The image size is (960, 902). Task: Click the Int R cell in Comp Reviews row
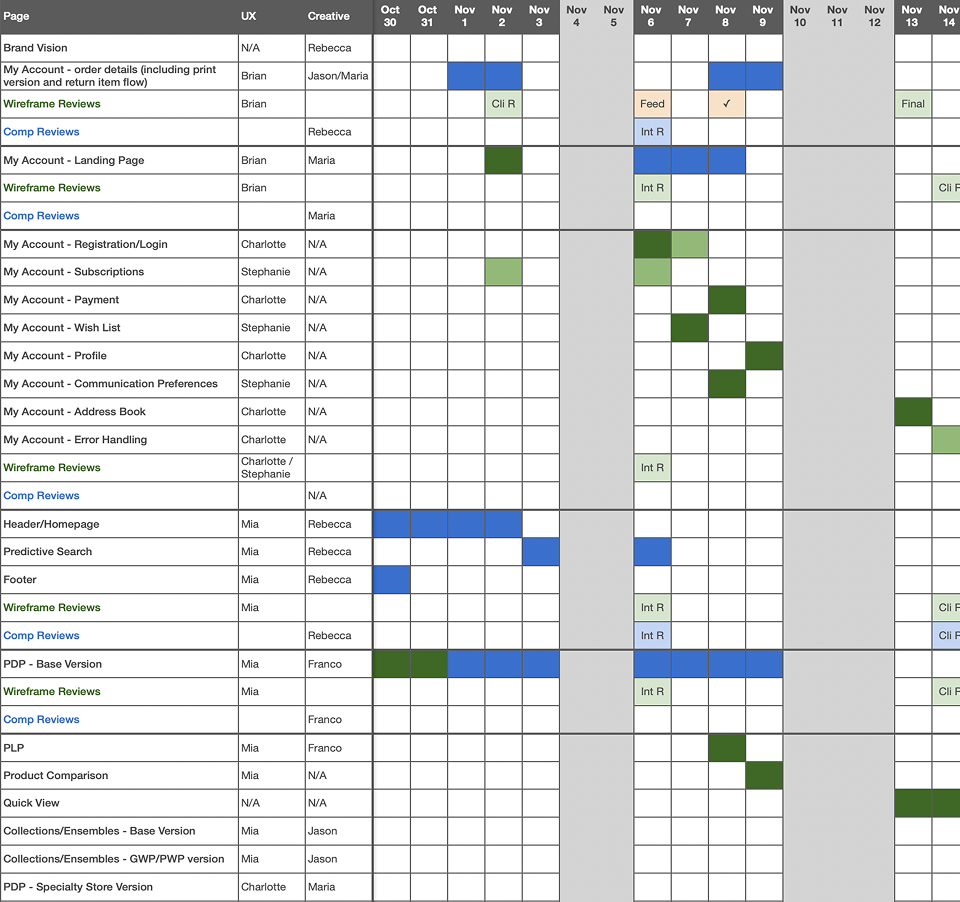(652, 131)
